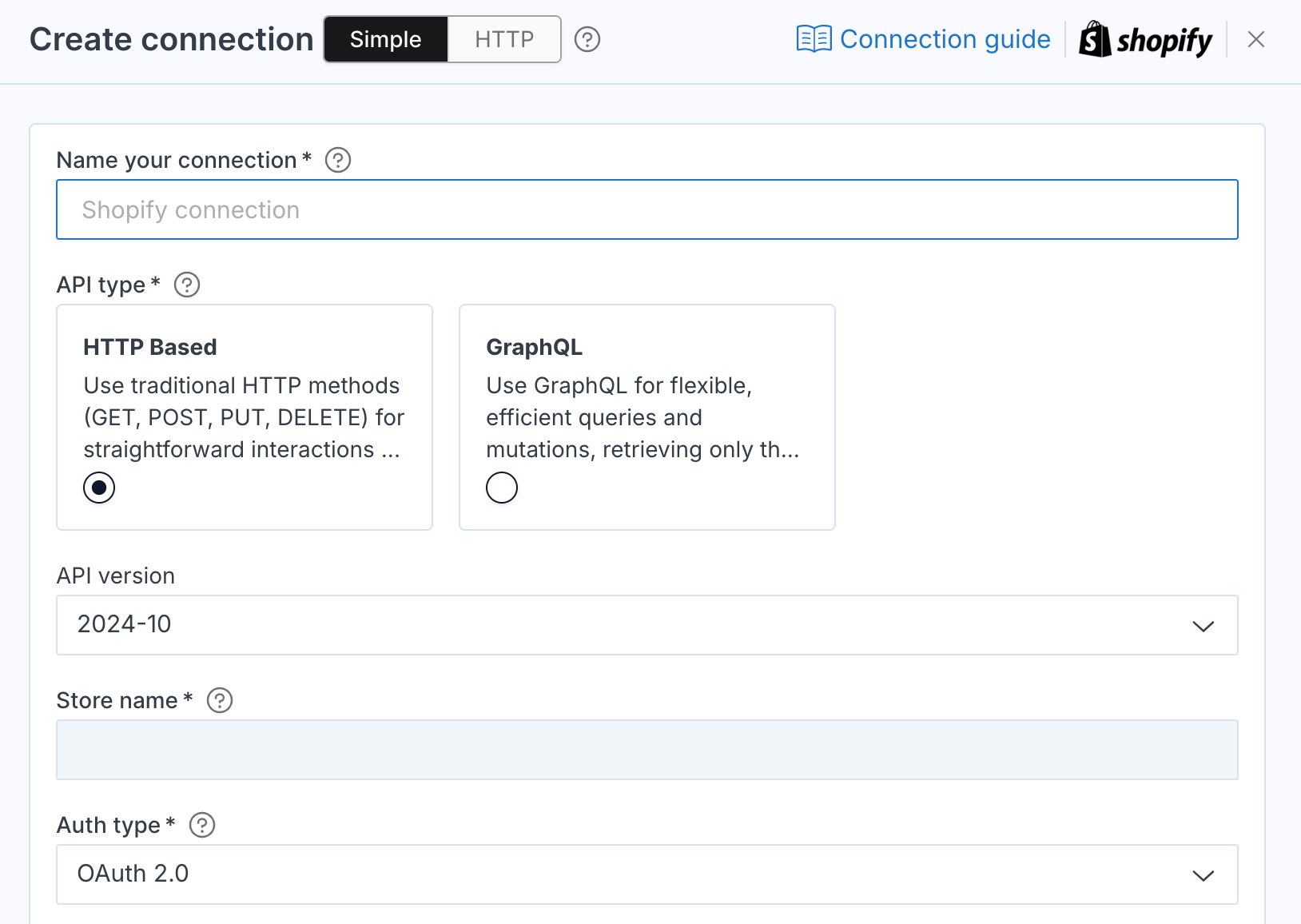Select the GraphQL radio button

[x=502, y=488]
